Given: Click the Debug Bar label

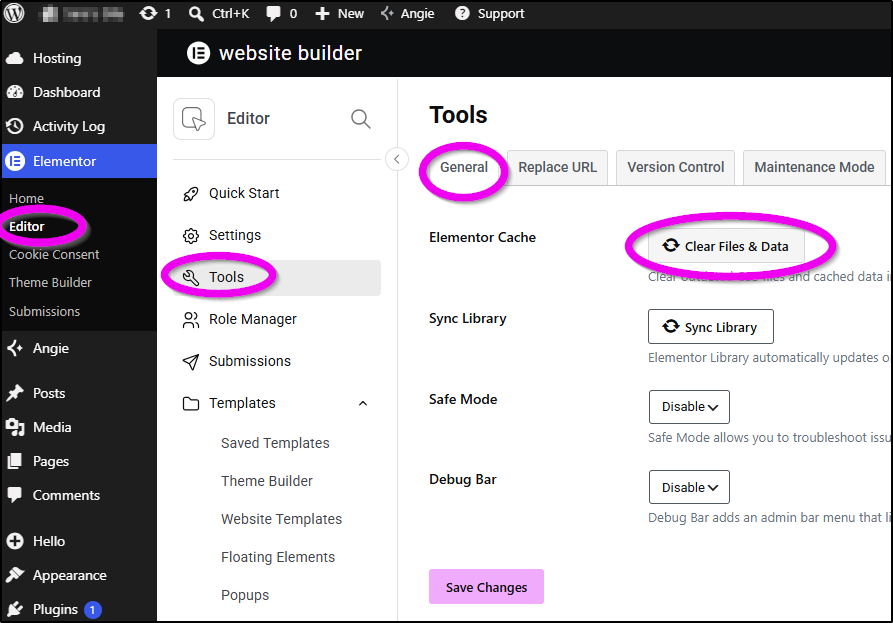Looking at the screenshot, I should [x=462, y=479].
